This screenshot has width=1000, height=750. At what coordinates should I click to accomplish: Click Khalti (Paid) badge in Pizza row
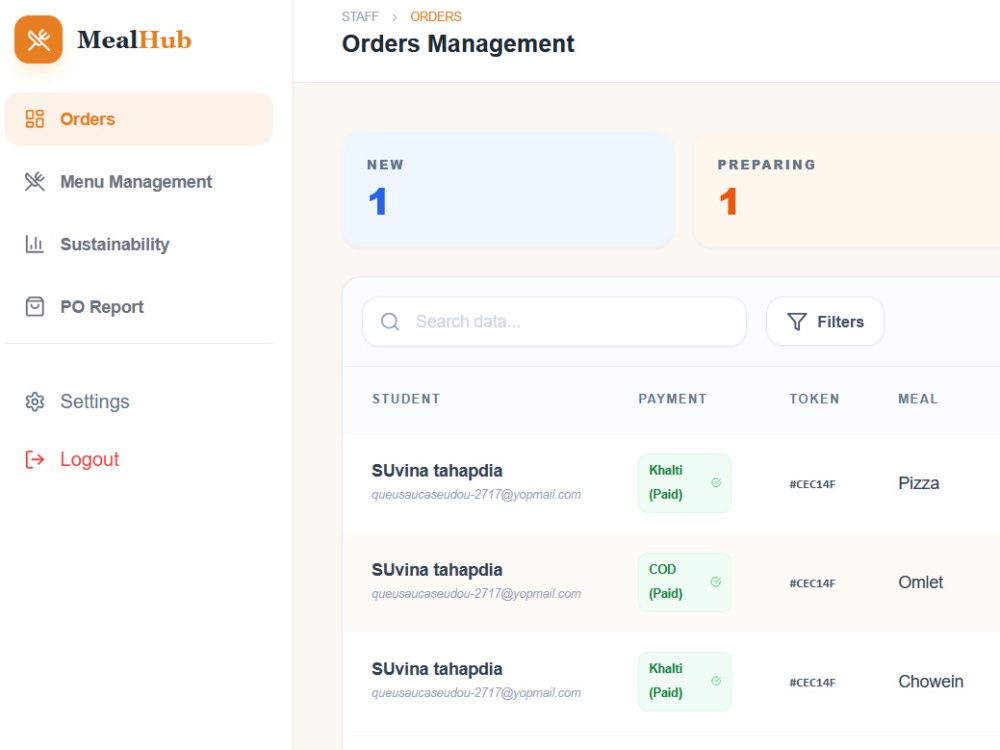click(684, 483)
